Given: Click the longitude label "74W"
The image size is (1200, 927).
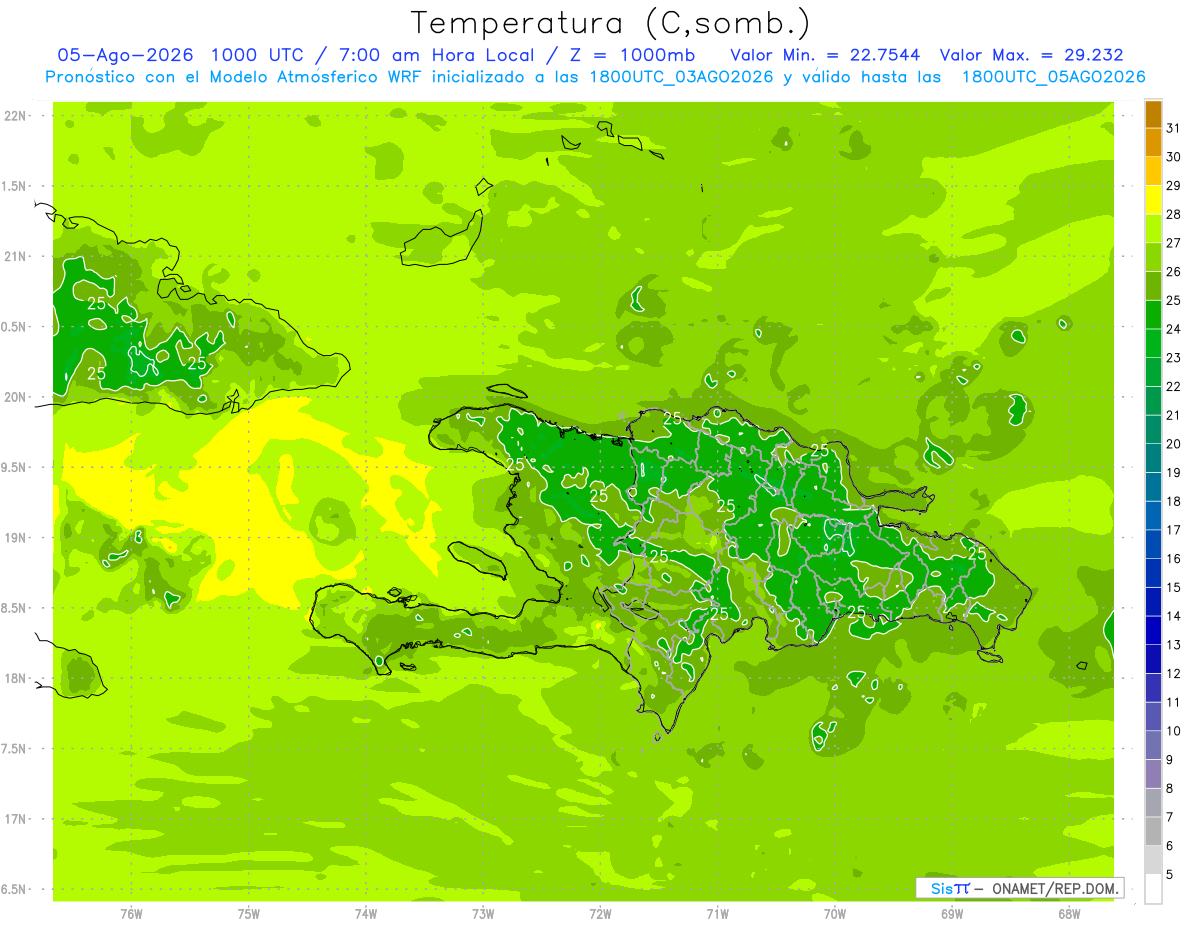Looking at the screenshot, I should tap(366, 914).
